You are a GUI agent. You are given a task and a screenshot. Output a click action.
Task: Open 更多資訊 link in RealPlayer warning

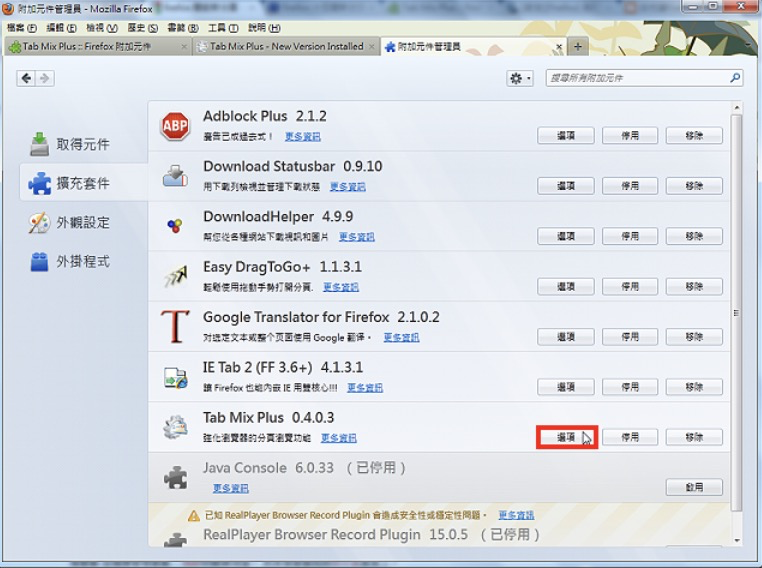click(516, 515)
